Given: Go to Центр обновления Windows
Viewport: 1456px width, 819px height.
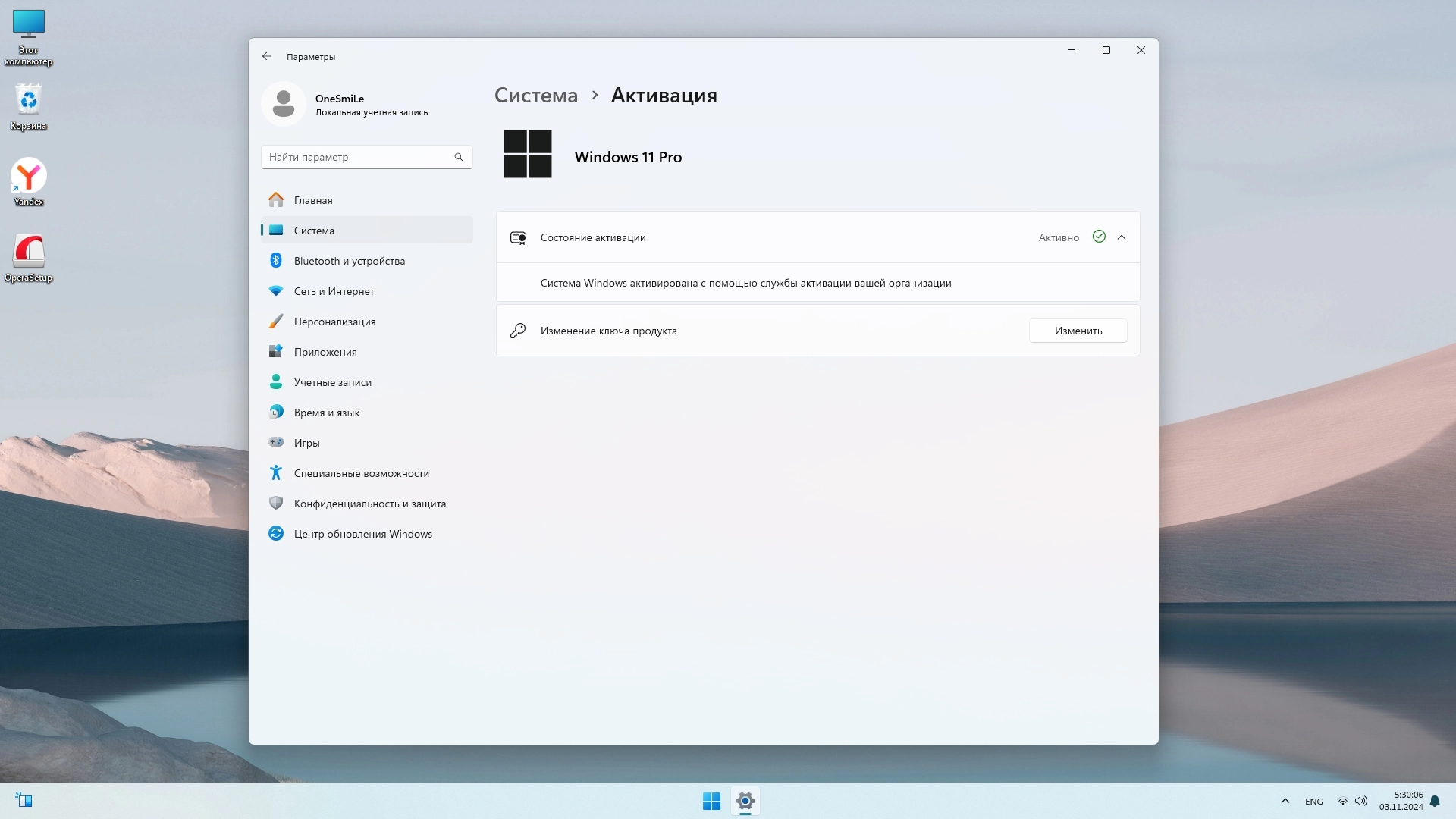Looking at the screenshot, I should click(362, 534).
